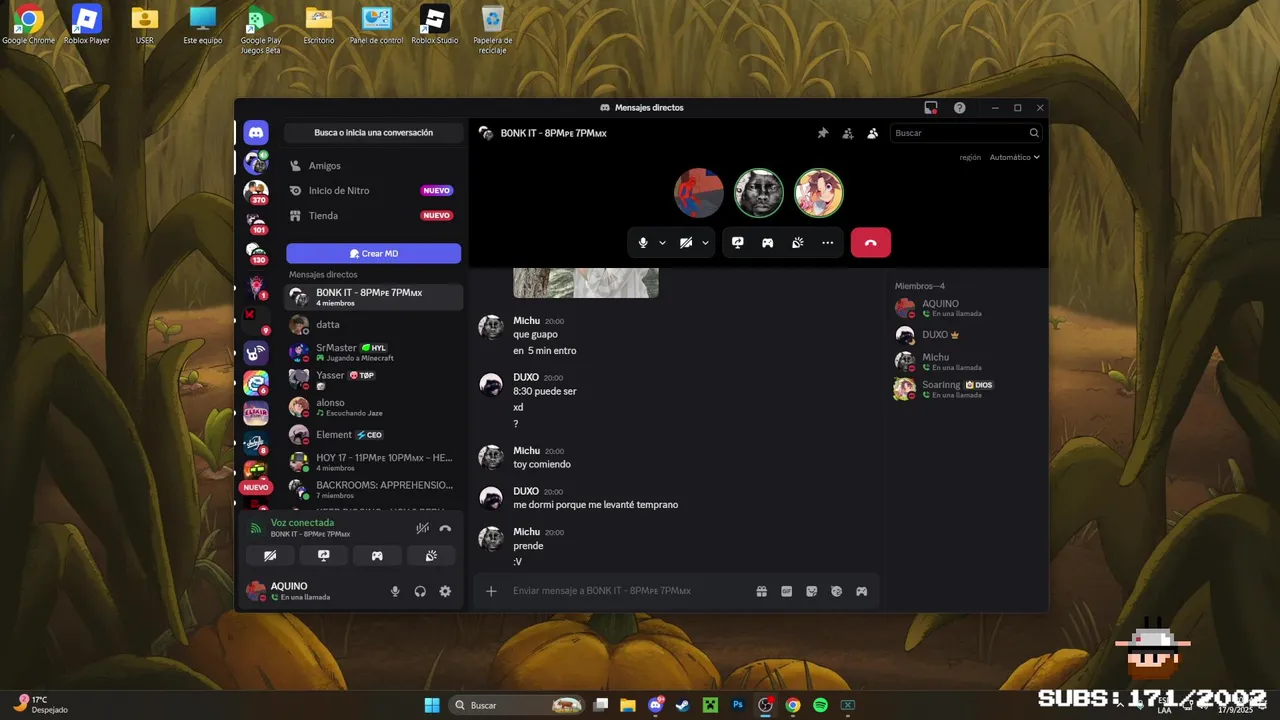Deafen with headphones icon in user panel
Screen dimensions: 1280x720
[x=420, y=591]
